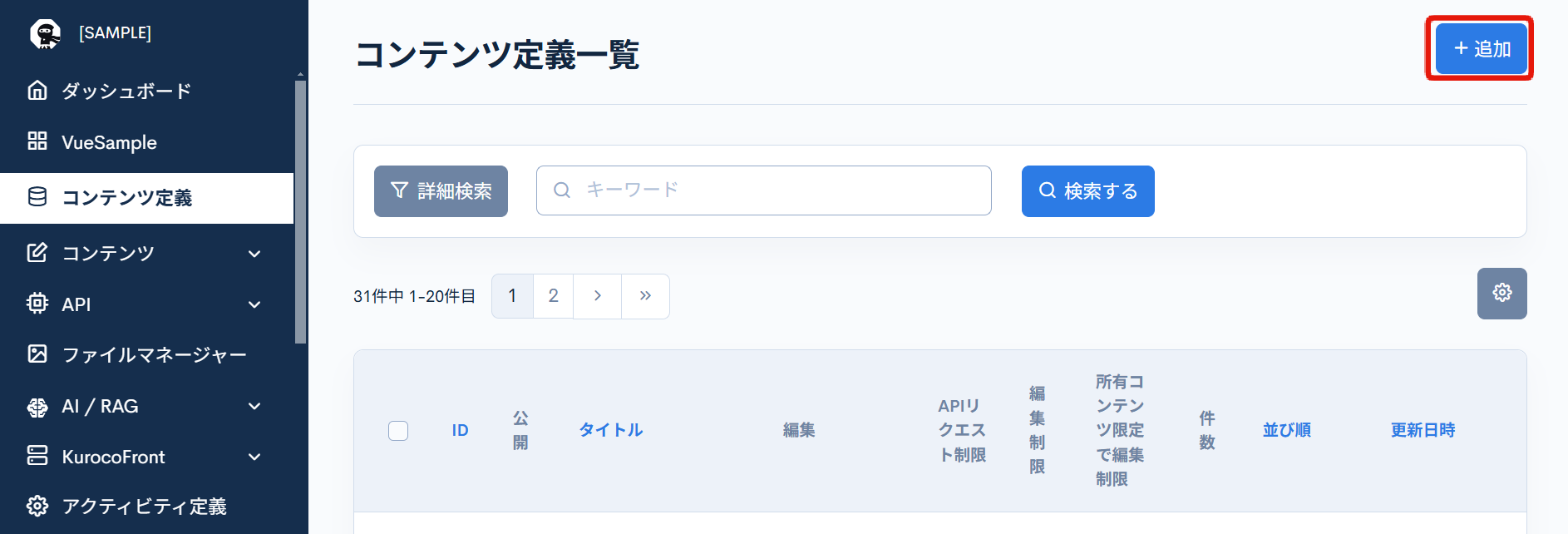Image resolution: width=1568 pixels, height=534 pixels.
Task: Click the VueSample grid icon
Action: click(37, 141)
